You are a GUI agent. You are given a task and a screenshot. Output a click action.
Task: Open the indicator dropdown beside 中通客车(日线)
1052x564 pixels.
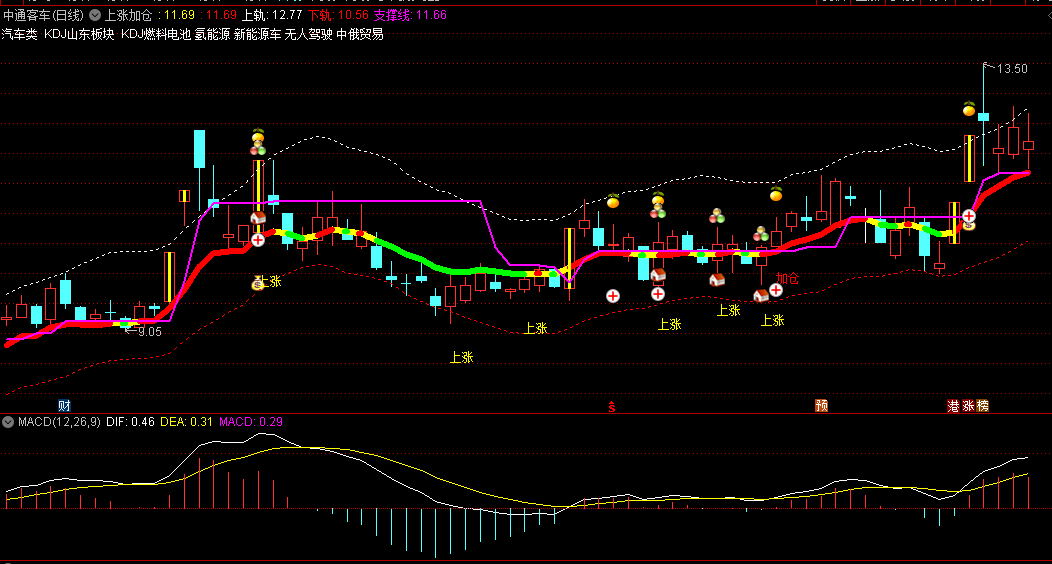(x=94, y=16)
